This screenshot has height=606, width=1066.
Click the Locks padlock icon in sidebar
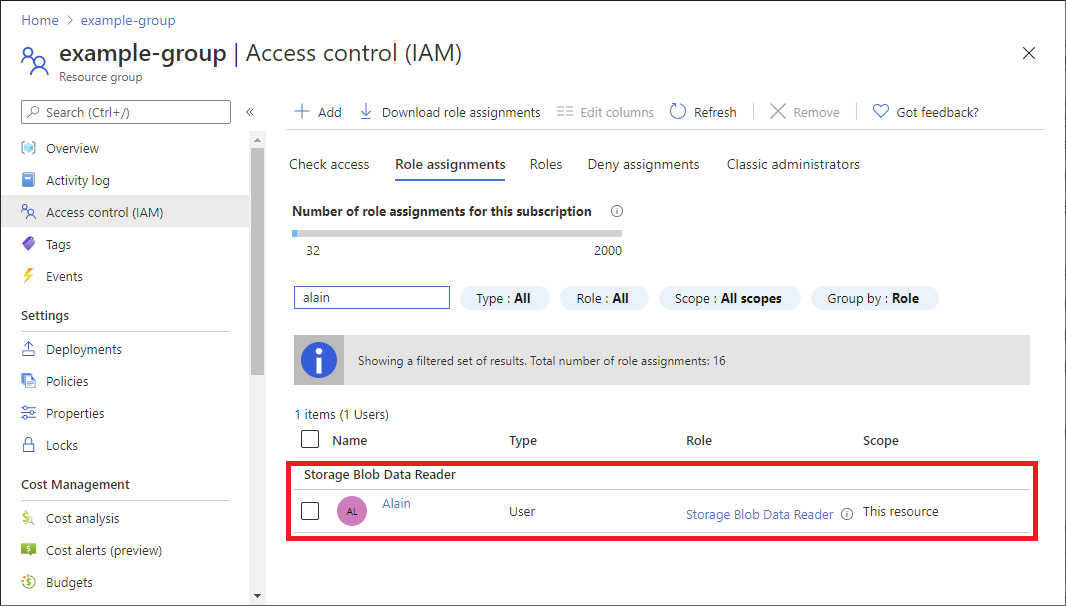coord(29,445)
